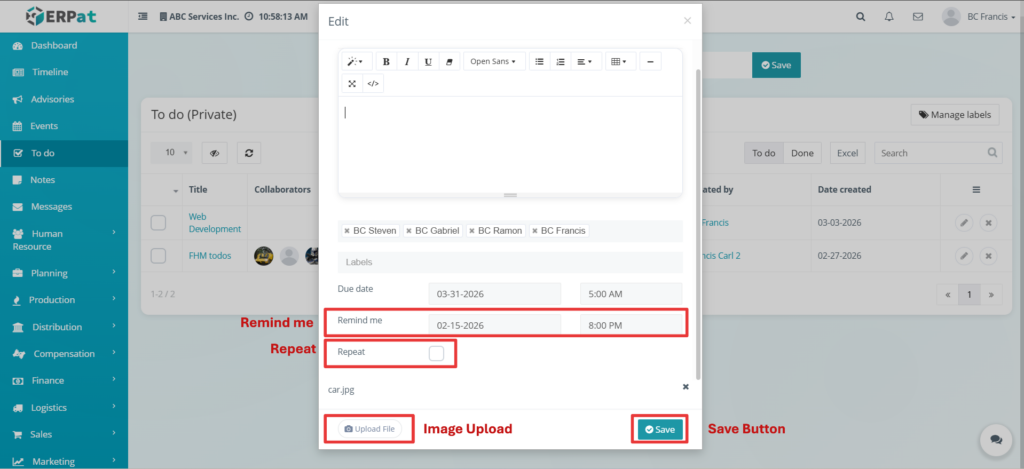Check the Web Development to-do checkbox
1024x469 pixels.
click(x=158, y=222)
